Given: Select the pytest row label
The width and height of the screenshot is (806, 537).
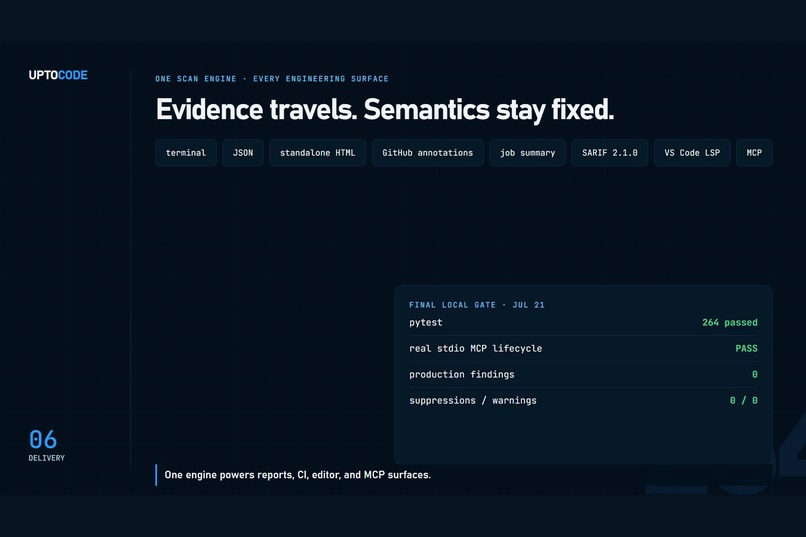Looking at the screenshot, I should pyautogui.click(x=426, y=323).
